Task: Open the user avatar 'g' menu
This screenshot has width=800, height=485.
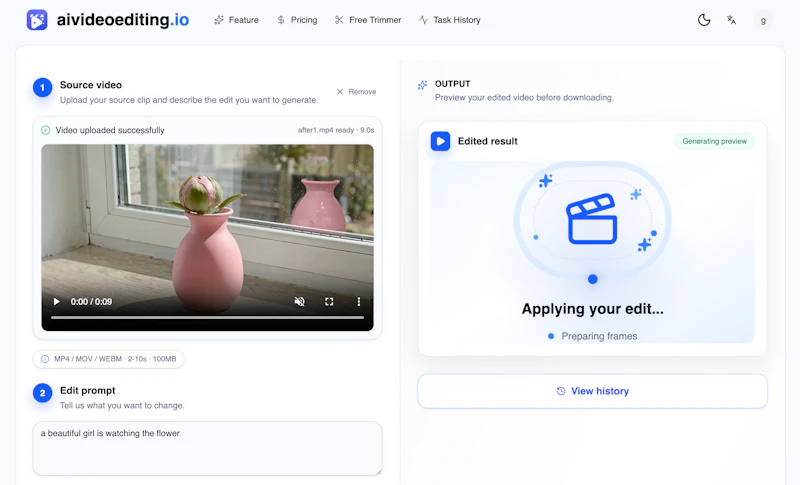Action: (763, 20)
